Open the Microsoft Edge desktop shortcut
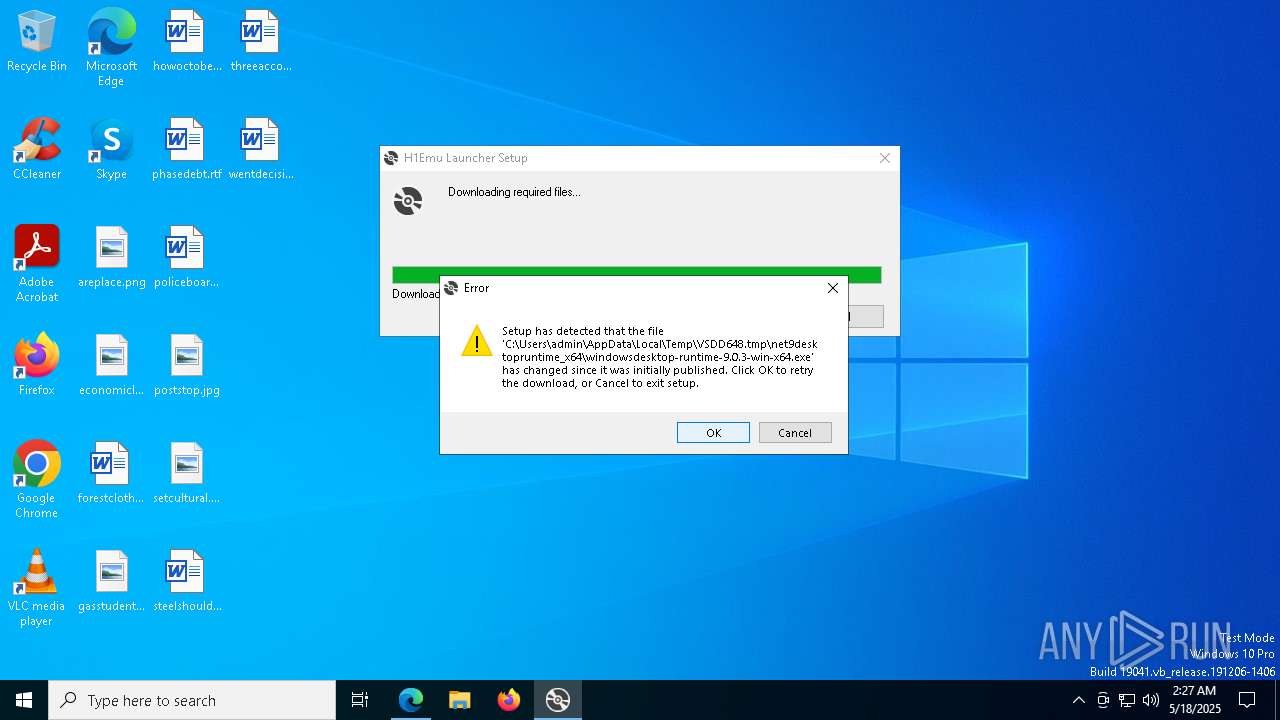This screenshot has width=1280, height=720. pyautogui.click(x=111, y=47)
